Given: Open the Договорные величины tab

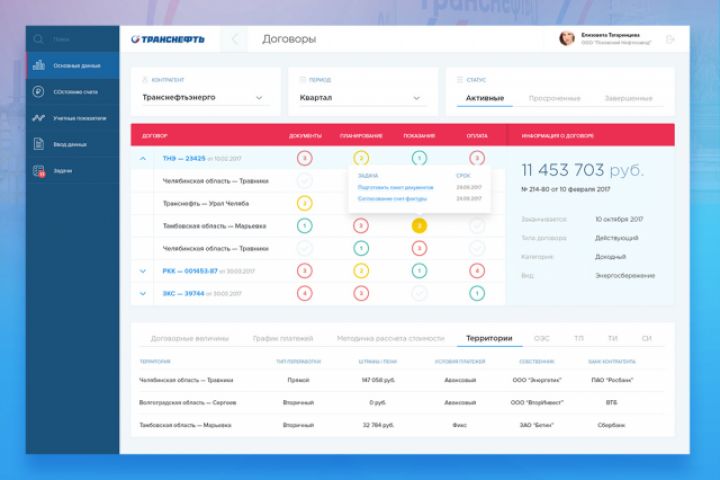Looking at the screenshot, I should (x=190, y=339).
